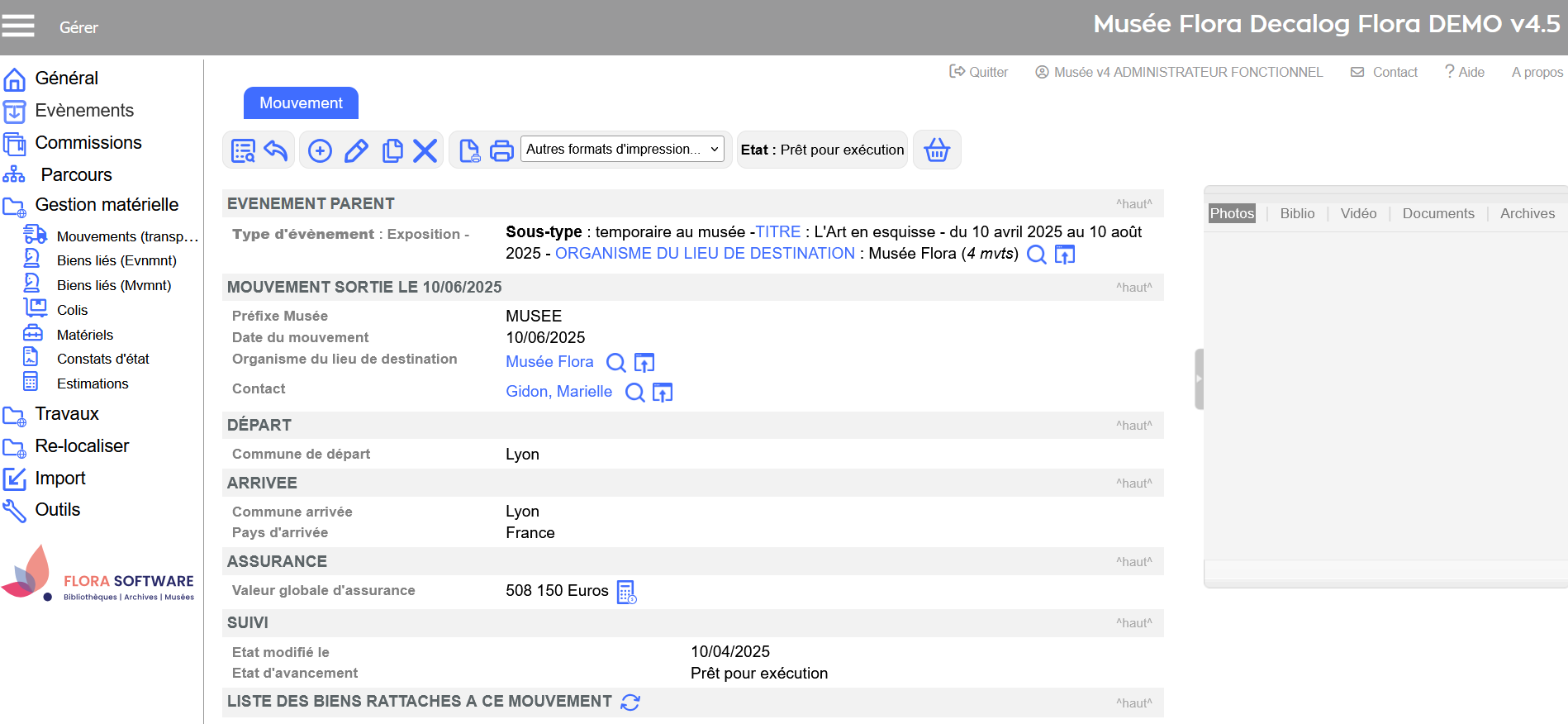Viewport: 1568px width, 724px height.
Task: Delete the movement with X icon
Action: [x=425, y=150]
